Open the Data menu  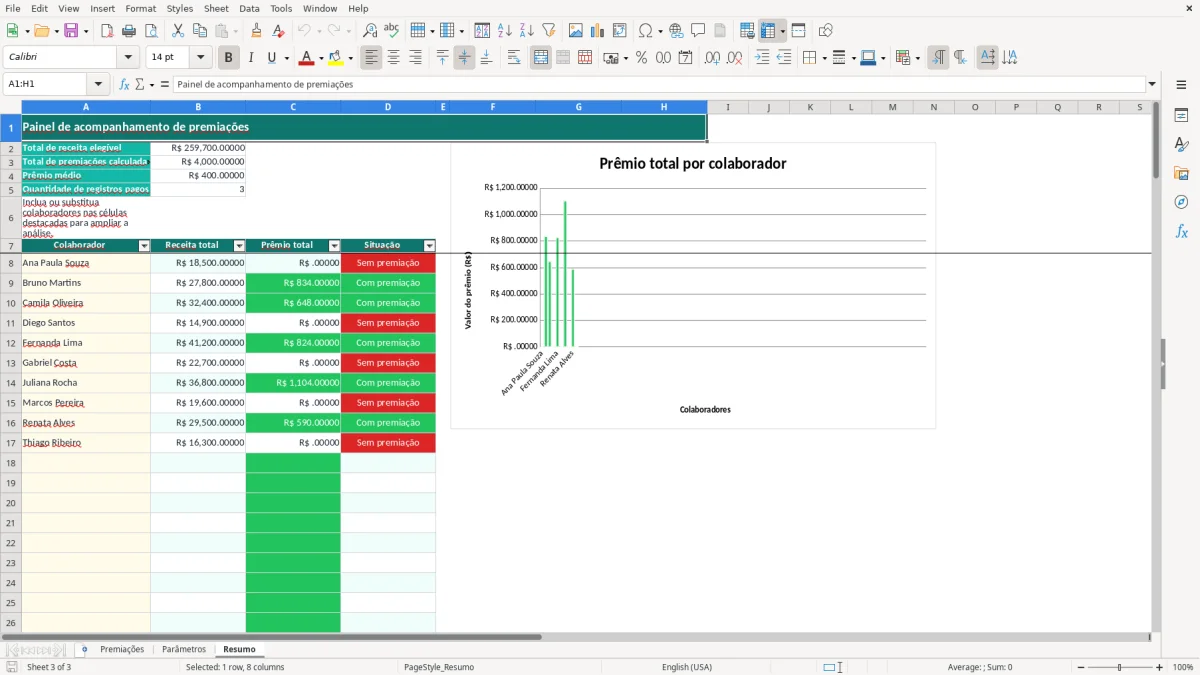[249, 8]
